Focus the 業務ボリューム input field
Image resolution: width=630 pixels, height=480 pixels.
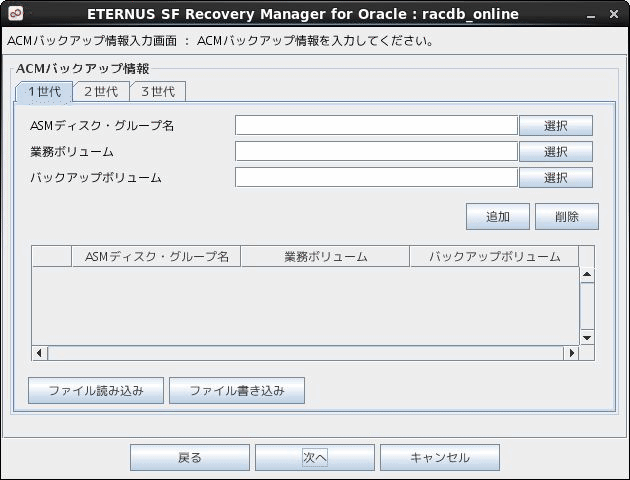click(x=376, y=151)
